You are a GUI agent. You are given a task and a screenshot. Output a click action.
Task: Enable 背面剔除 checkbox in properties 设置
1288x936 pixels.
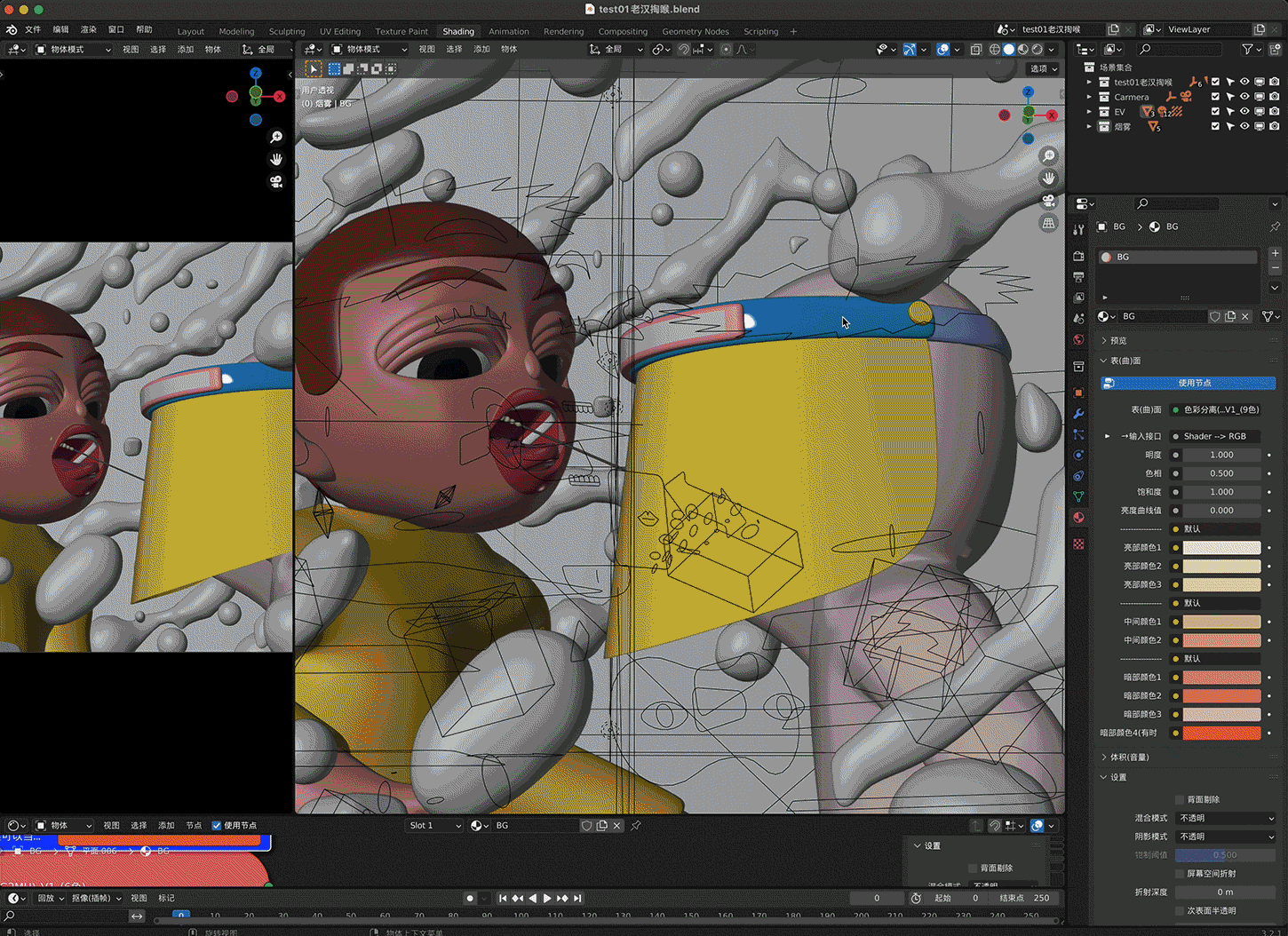tap(1180, 799)
